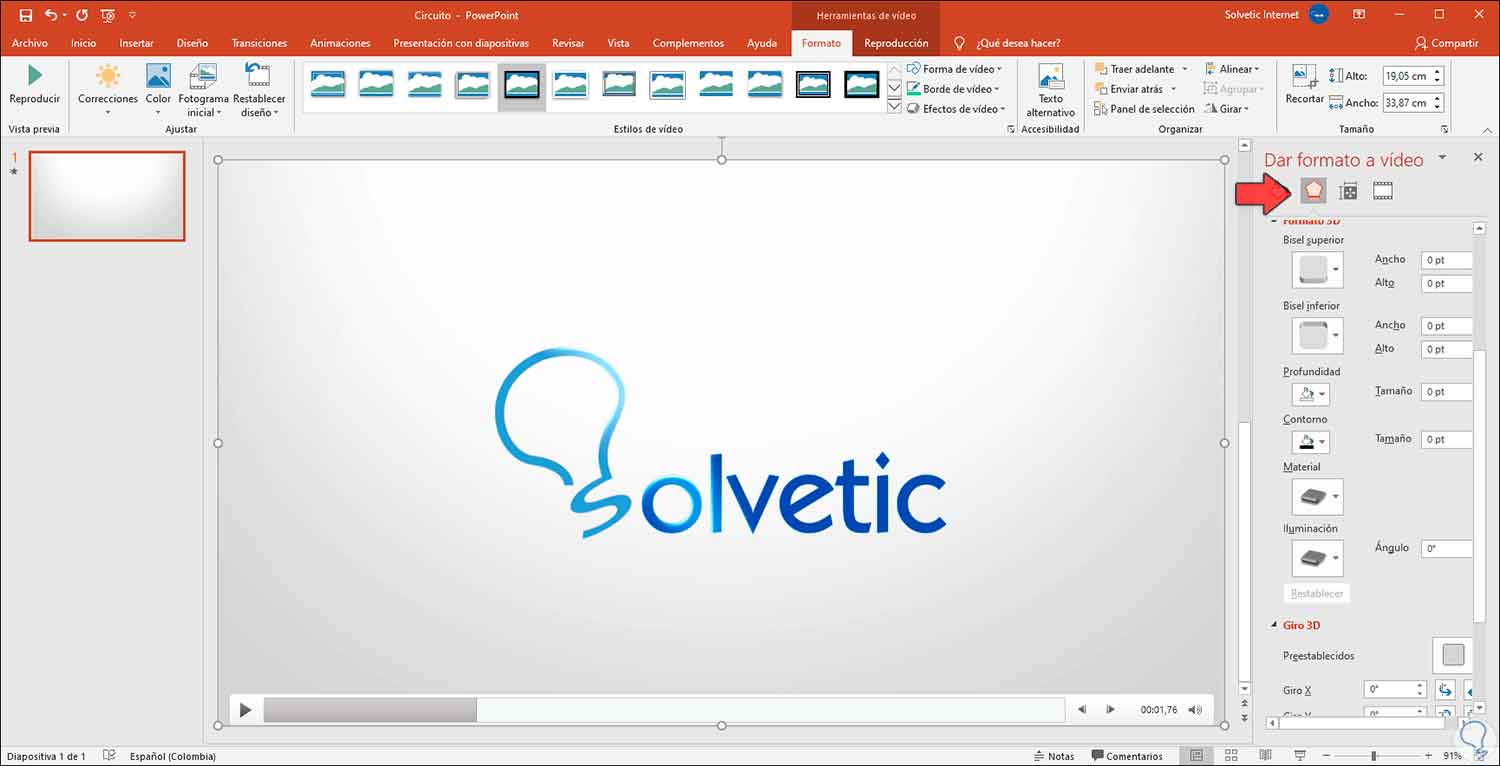Viewport: 1500px width, 766px height.
Task: Step the video backward one frame
Action: pos(1082,710)
